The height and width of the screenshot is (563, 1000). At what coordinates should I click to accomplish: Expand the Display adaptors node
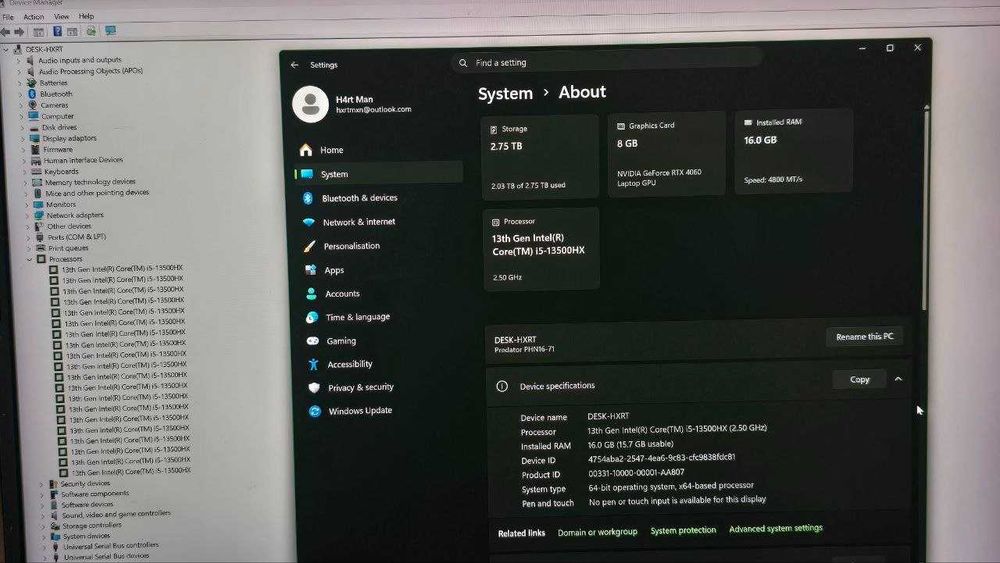coord(22,138)
